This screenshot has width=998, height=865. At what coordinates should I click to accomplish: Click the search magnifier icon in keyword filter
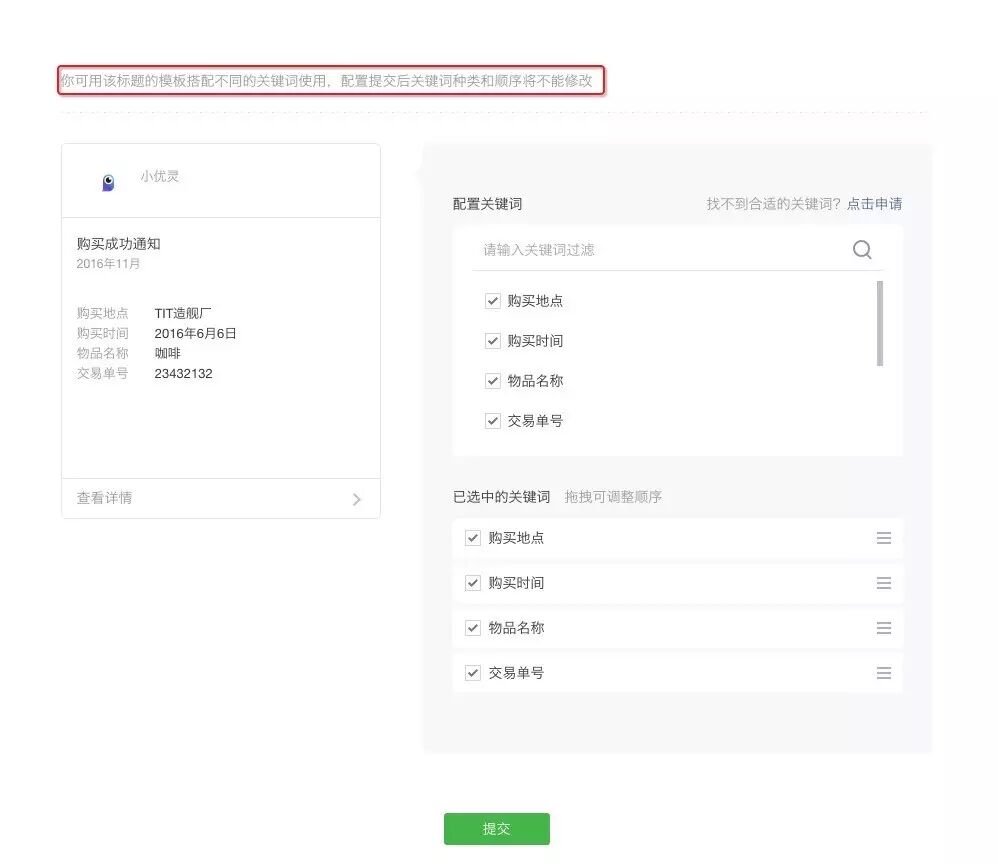tap(862, 250)
